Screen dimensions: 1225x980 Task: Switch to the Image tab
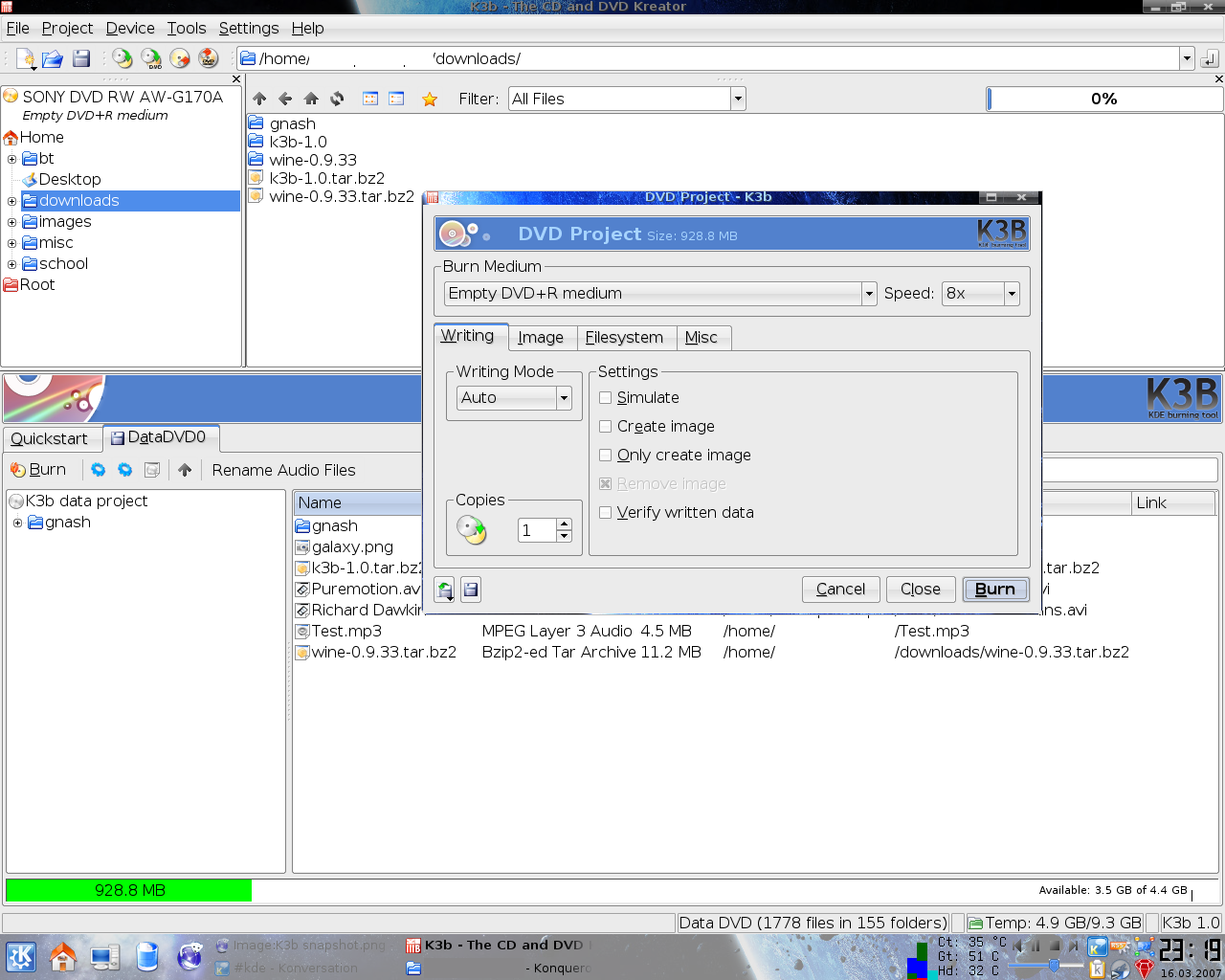point(541,338)
